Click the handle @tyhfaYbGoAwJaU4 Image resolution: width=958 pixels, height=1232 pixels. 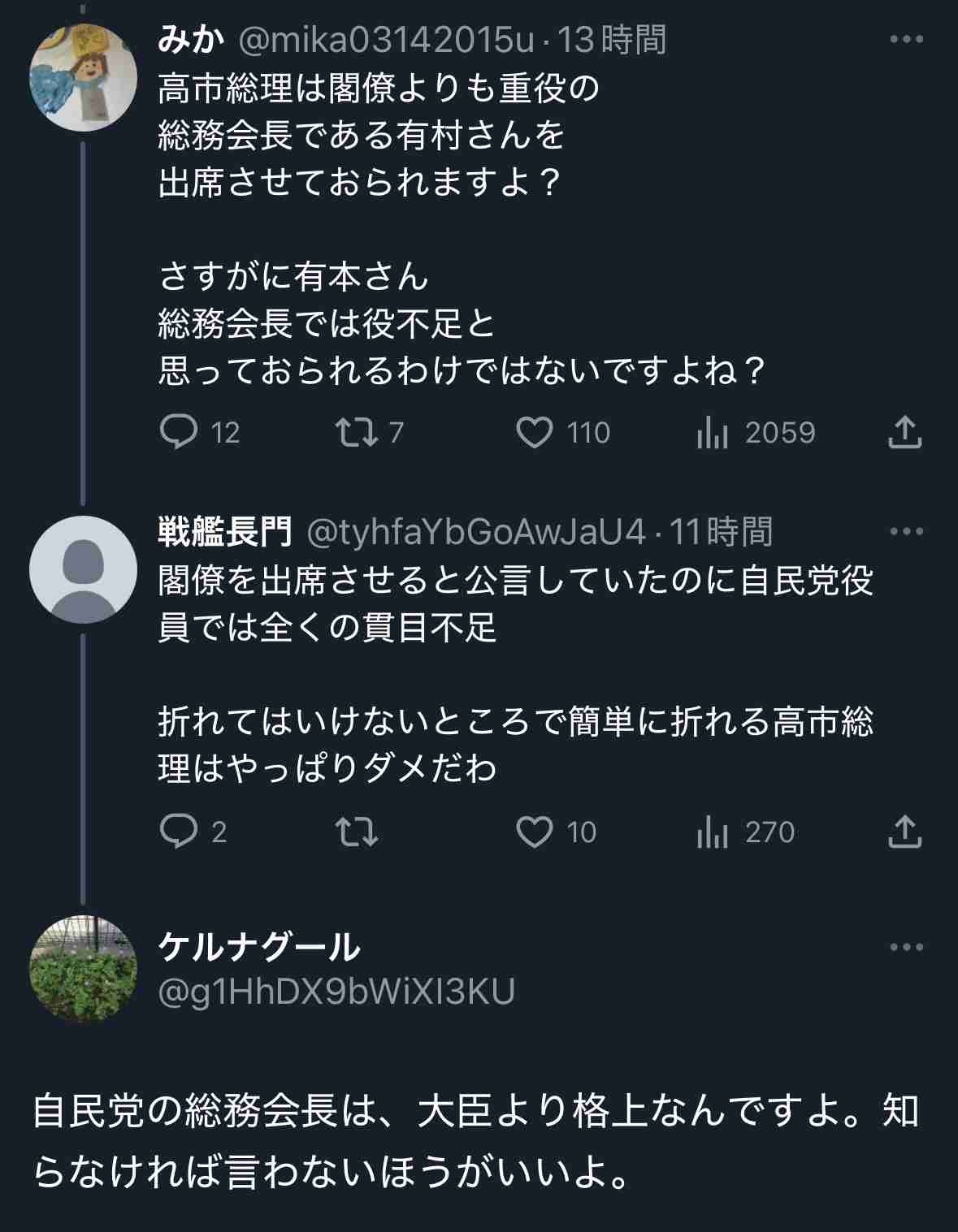pyautogui.click(x=475, y=532)
